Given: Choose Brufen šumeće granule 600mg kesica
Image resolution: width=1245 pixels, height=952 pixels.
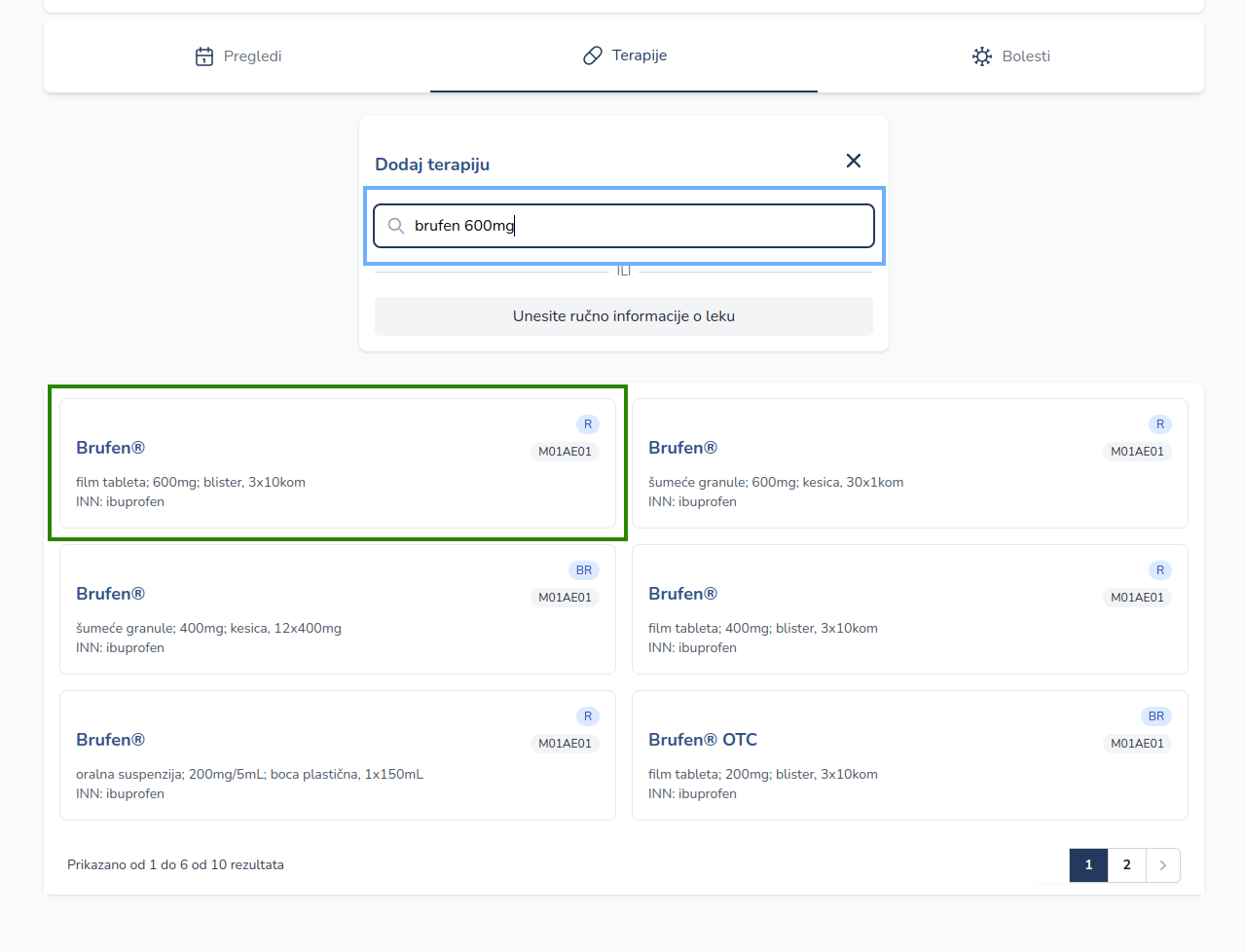Looking at the screenshot, I should 909,464.
